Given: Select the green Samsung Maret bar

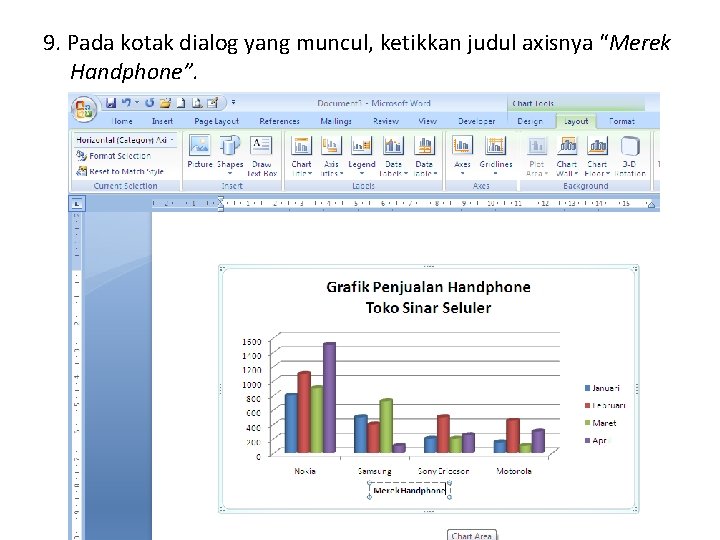Looking at the screenshot, I should tap(386, 426).
